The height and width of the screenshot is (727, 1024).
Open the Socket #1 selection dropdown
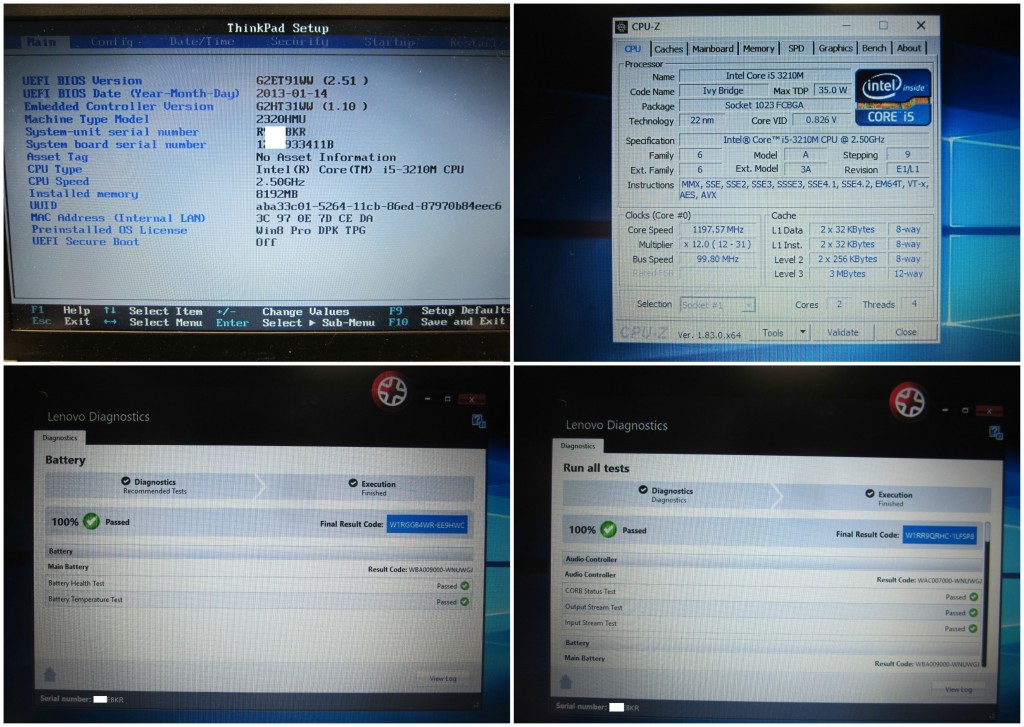(x=718, y=305)
